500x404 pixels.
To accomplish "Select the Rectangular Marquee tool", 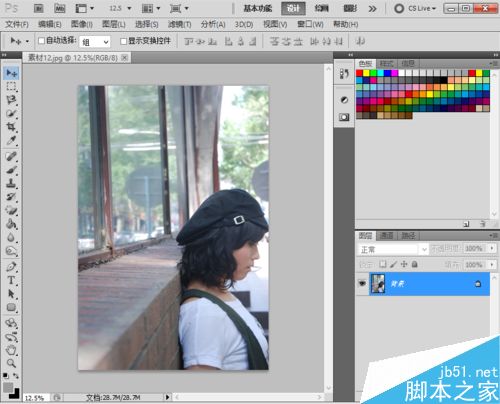I will tap(11, 86).
